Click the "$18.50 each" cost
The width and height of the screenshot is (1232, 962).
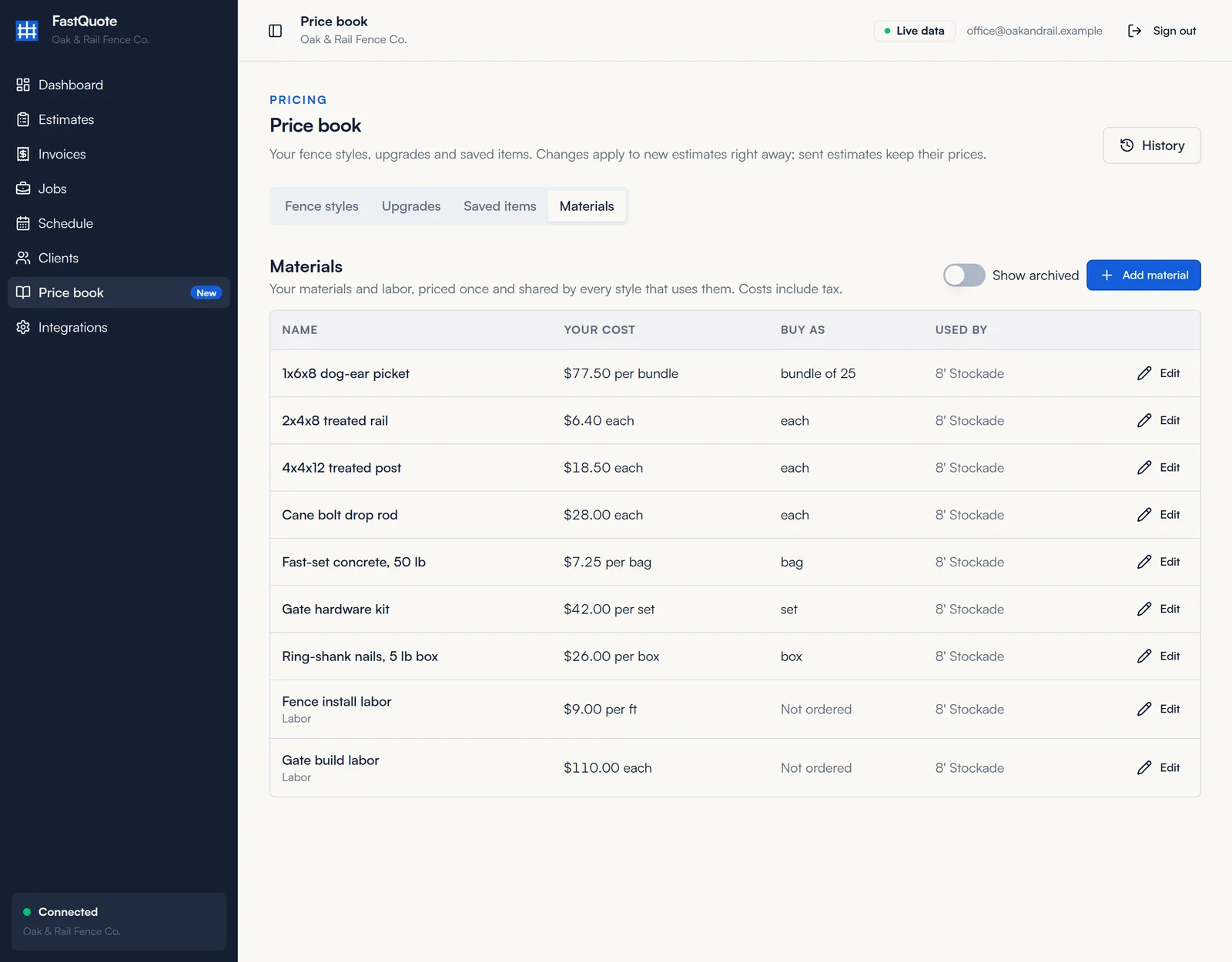(x=603, y=468)
